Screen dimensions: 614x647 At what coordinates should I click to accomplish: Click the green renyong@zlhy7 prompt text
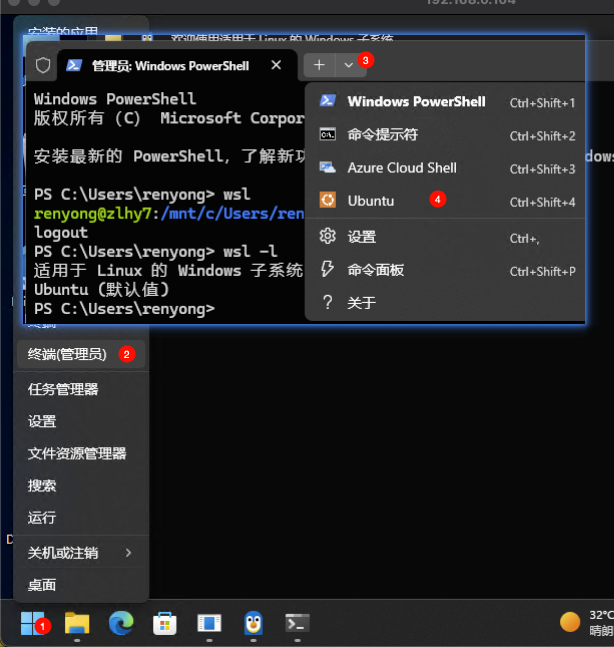(93, 214)
